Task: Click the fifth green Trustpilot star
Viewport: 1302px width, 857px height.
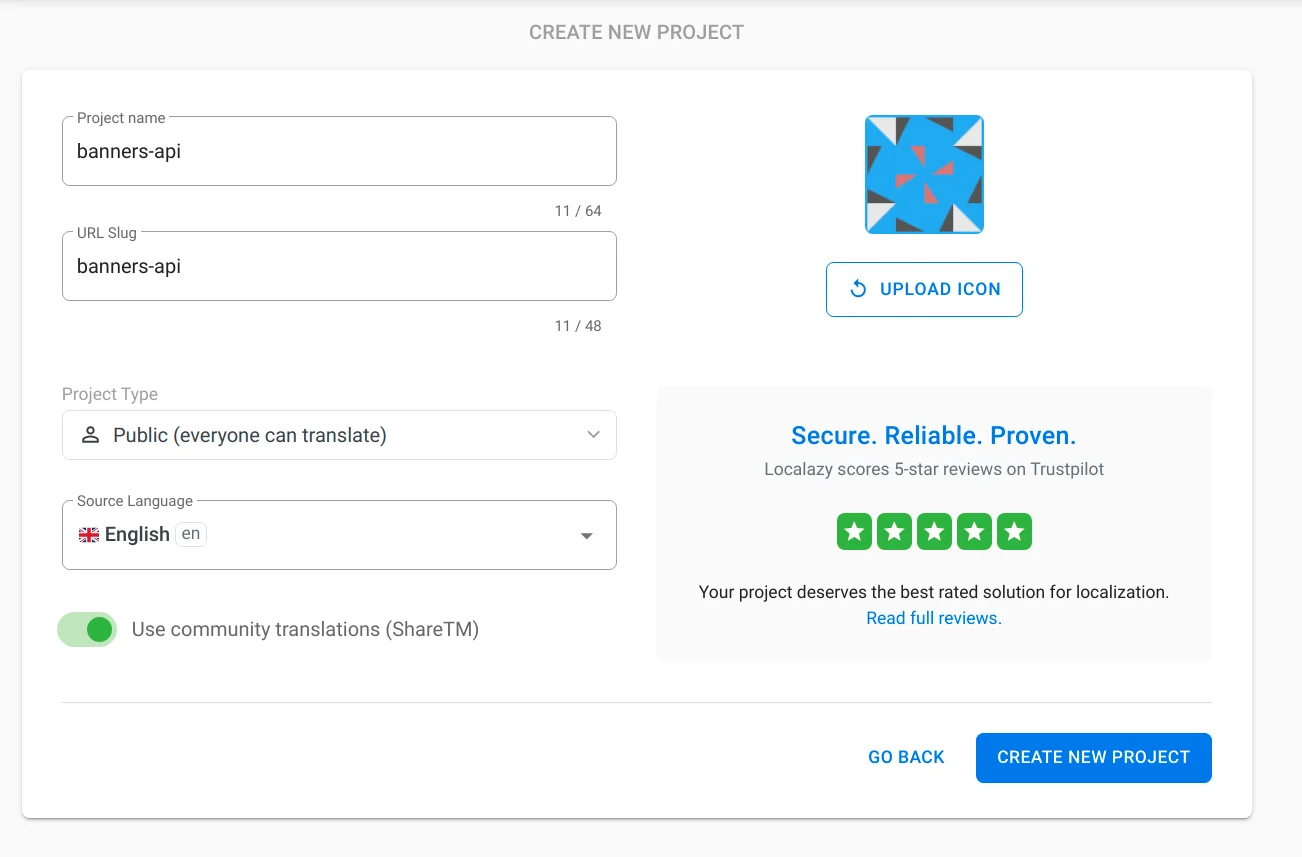Action: click(1014, 532)
